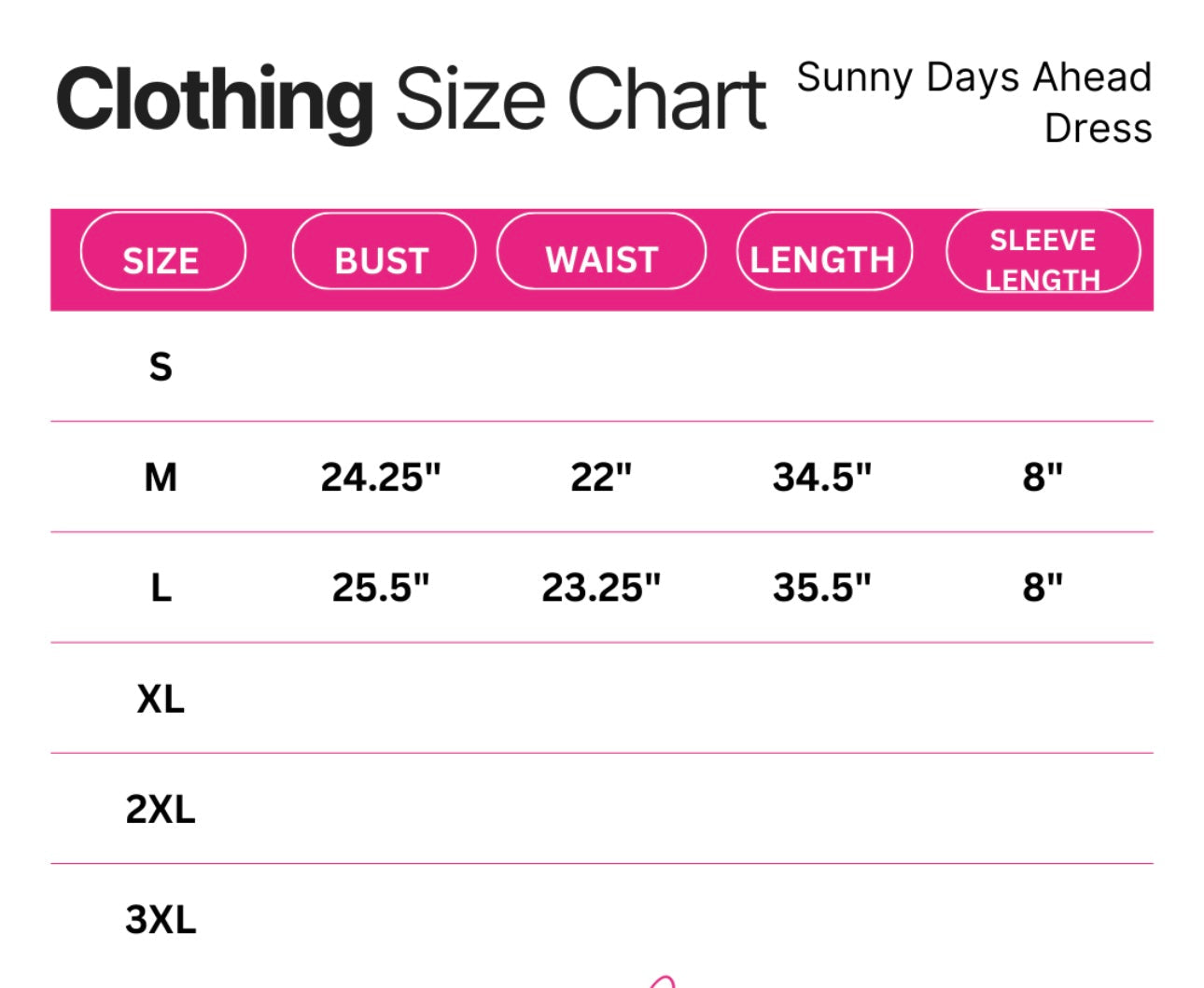Image resolution: width=1204 pixels, height=988 pixels.
Task: Select the XL size row label
Action: tap(161, 699)
